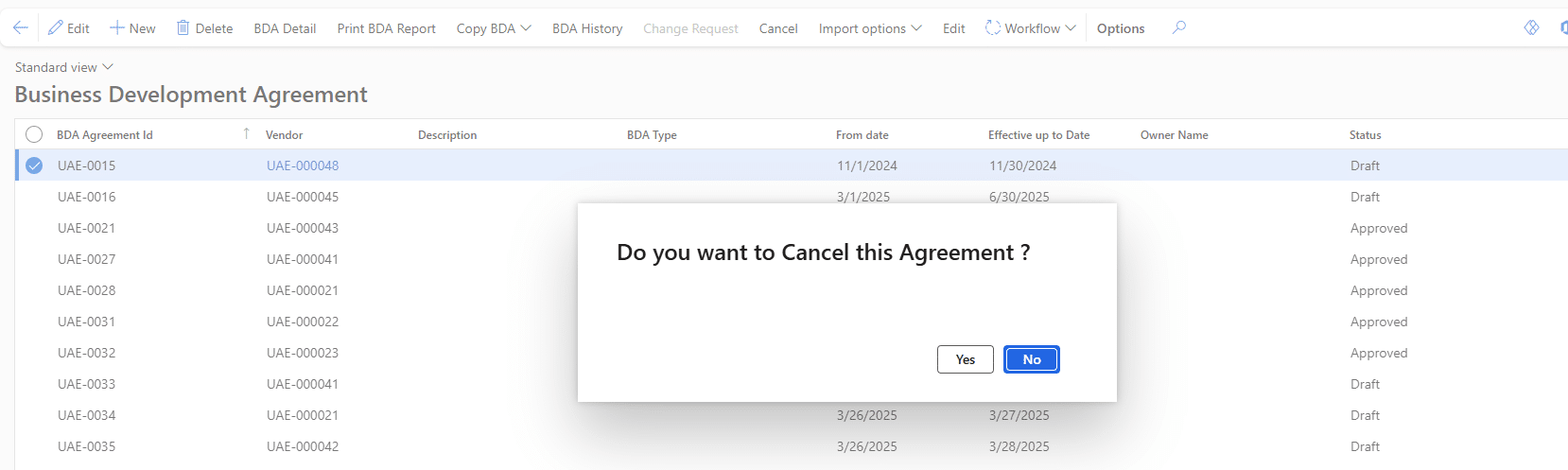Toggle the select-all rows circle
The width and height of the screenshot is (1568, 470).
pos(34,134)
